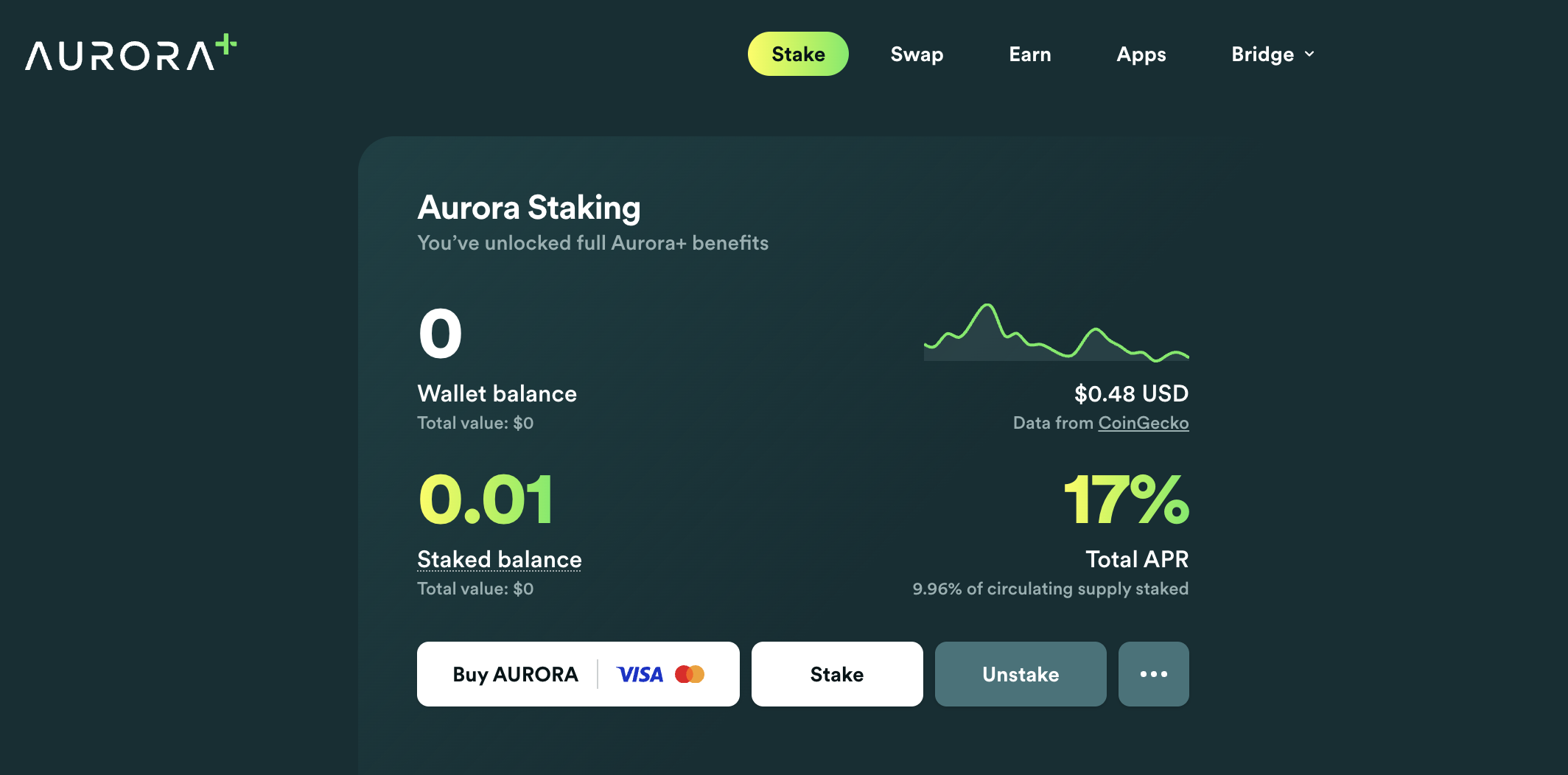1568x775 pixels.
Task: Select the Stake navigation tab
Action: (x=798, y=54)
